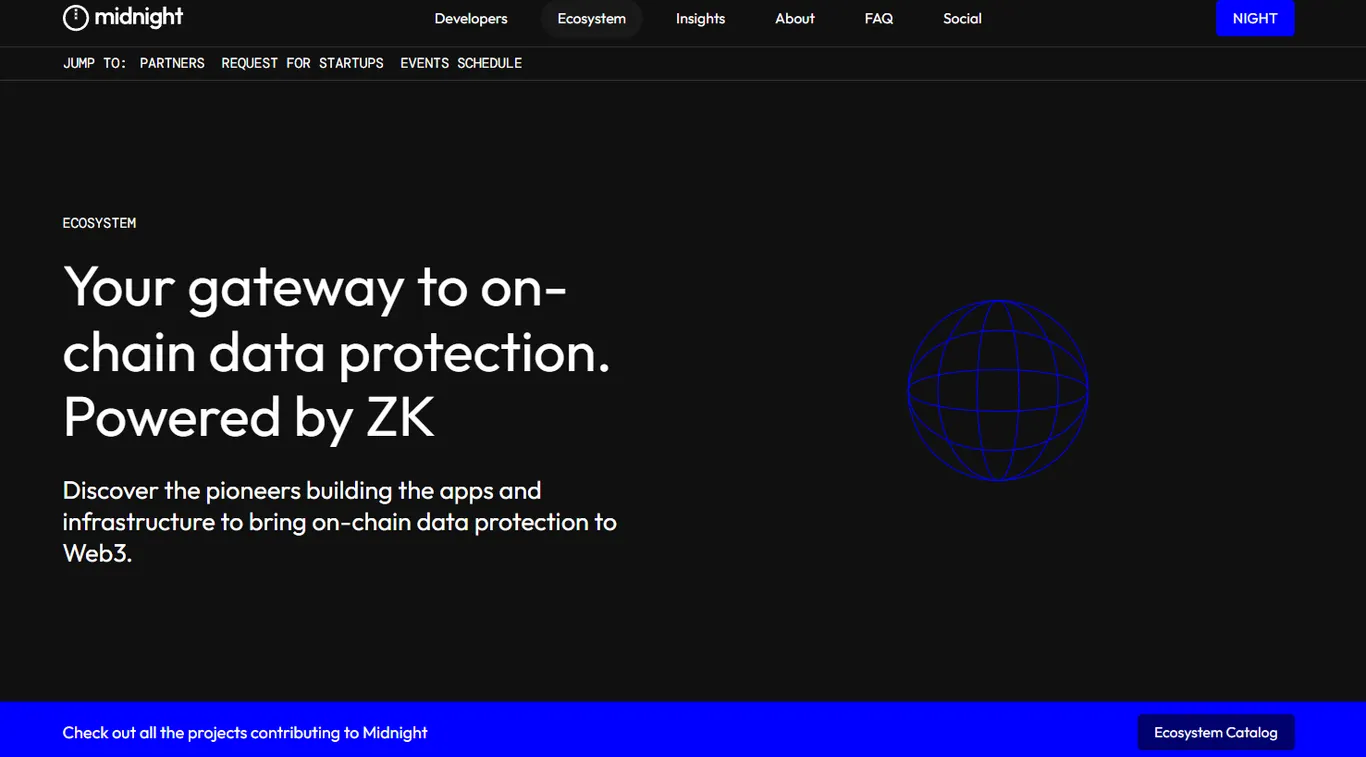Click the 'Discover the pioneers building' paragraph
Viewport: 1366px width, 757px height.
coord(340,521)
